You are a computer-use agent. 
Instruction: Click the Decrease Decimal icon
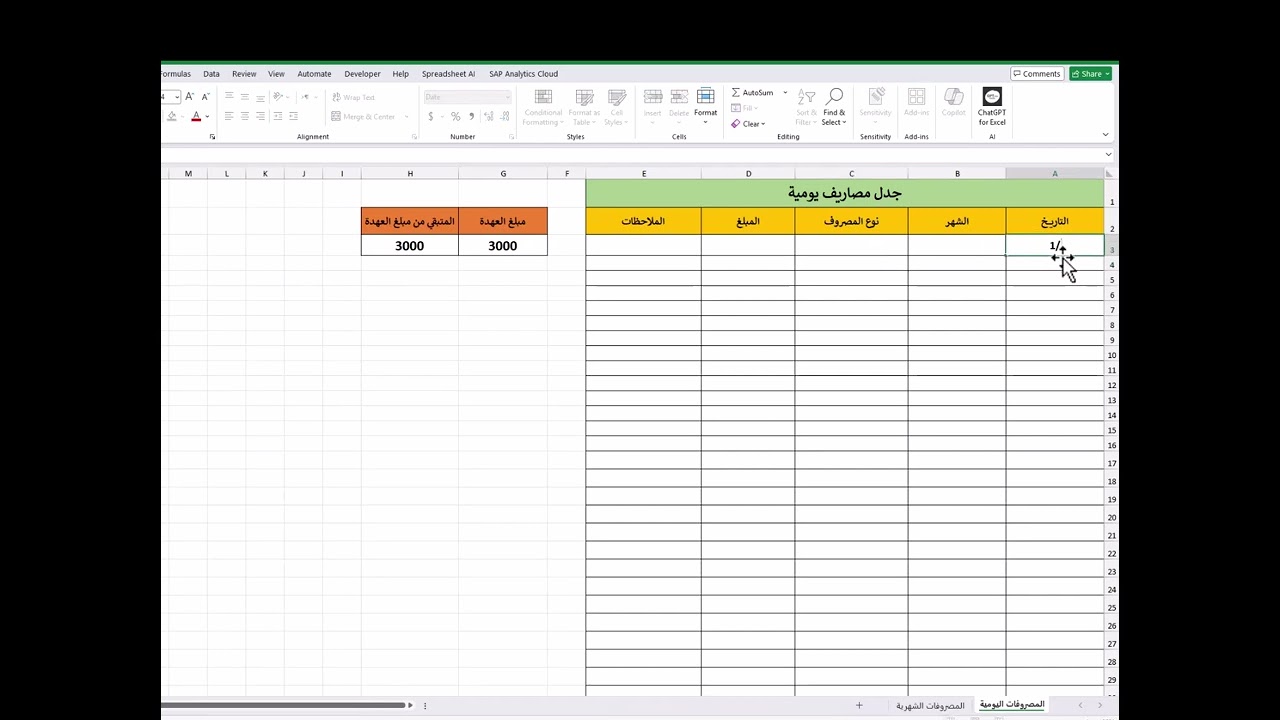point(507,116)
